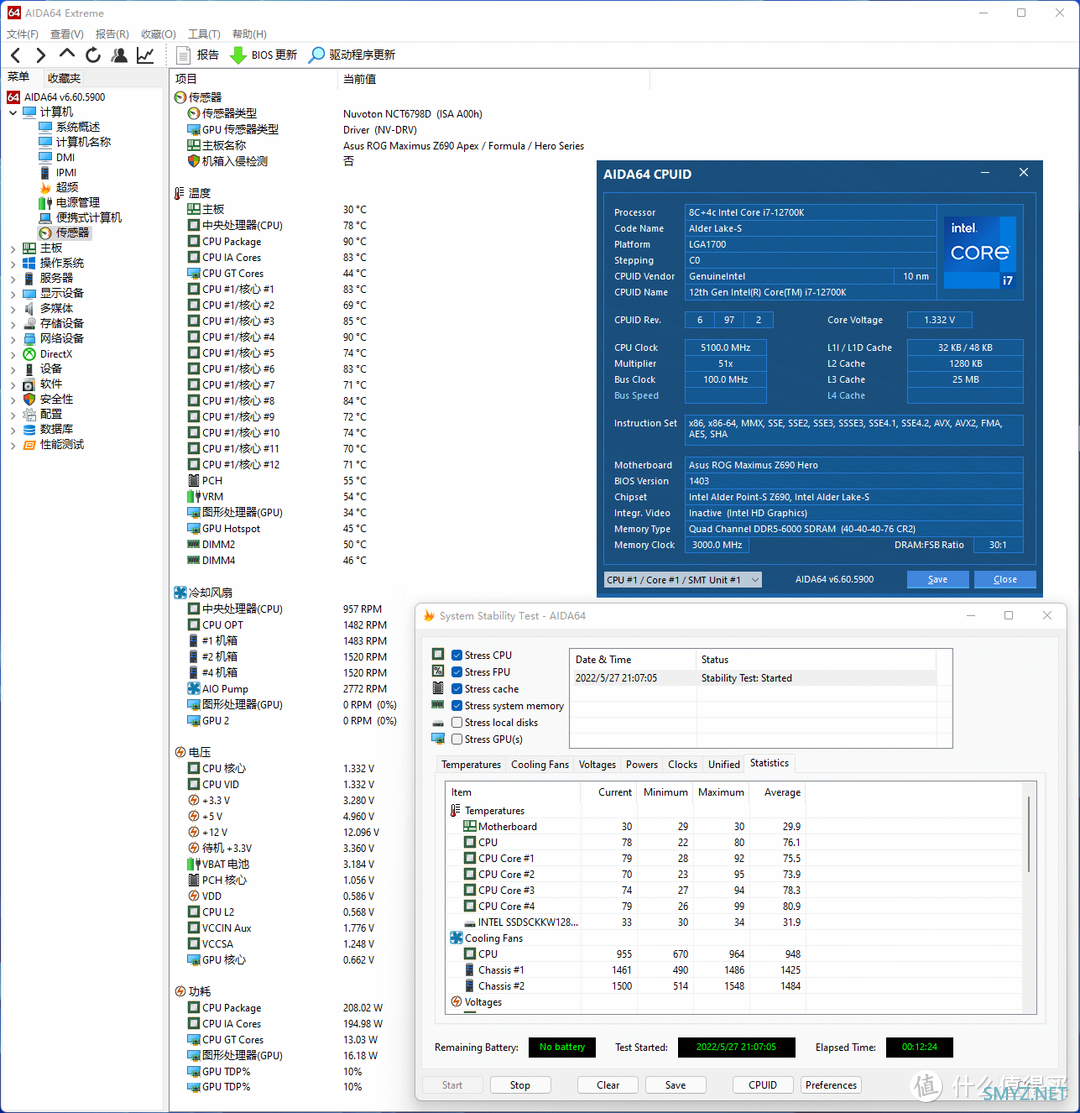
Task: Click the 性能测试 benchmark tree icon
Action: pyautogui.click(x=29, y=444)
